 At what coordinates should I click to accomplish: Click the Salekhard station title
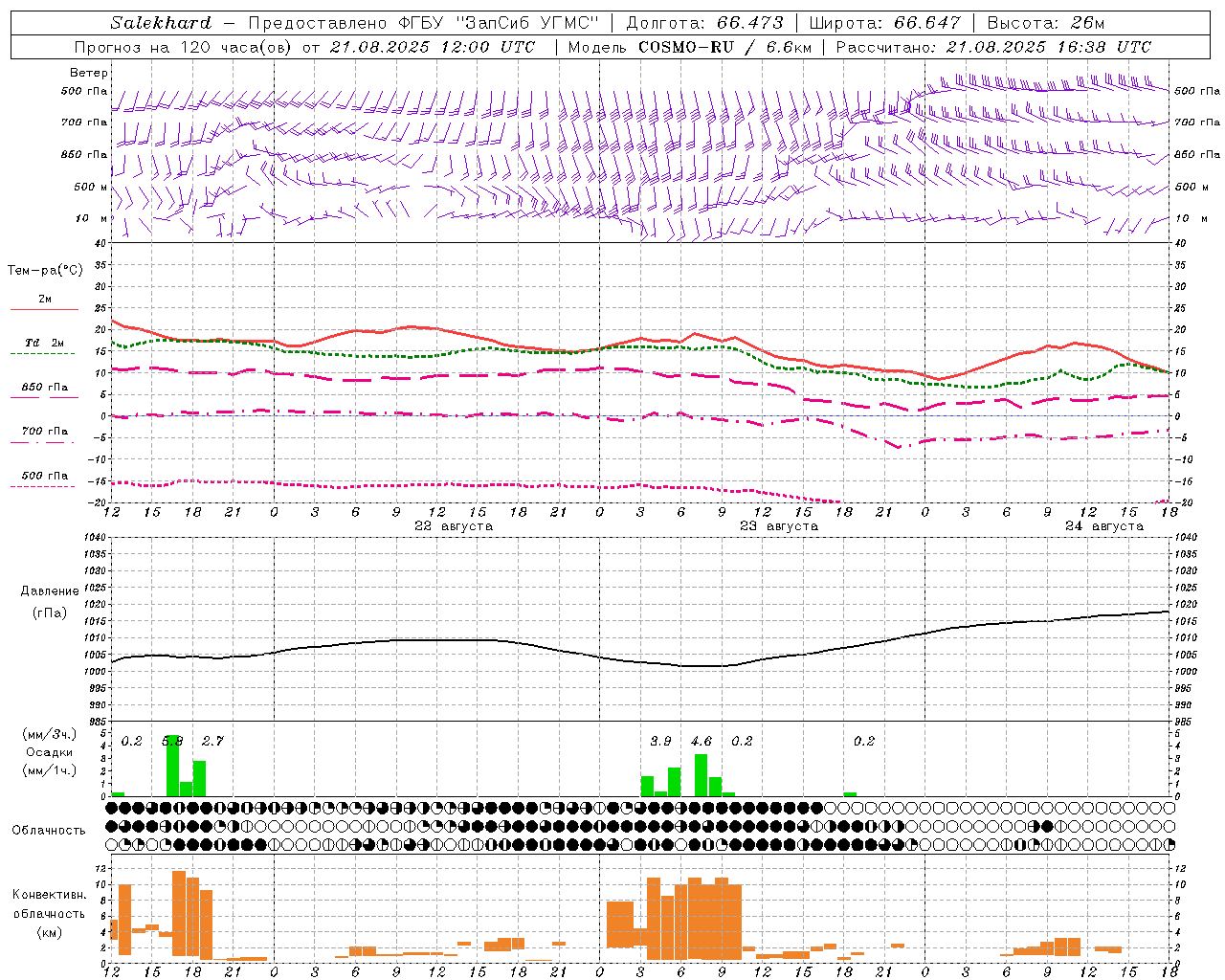click(x=161, y=23)
